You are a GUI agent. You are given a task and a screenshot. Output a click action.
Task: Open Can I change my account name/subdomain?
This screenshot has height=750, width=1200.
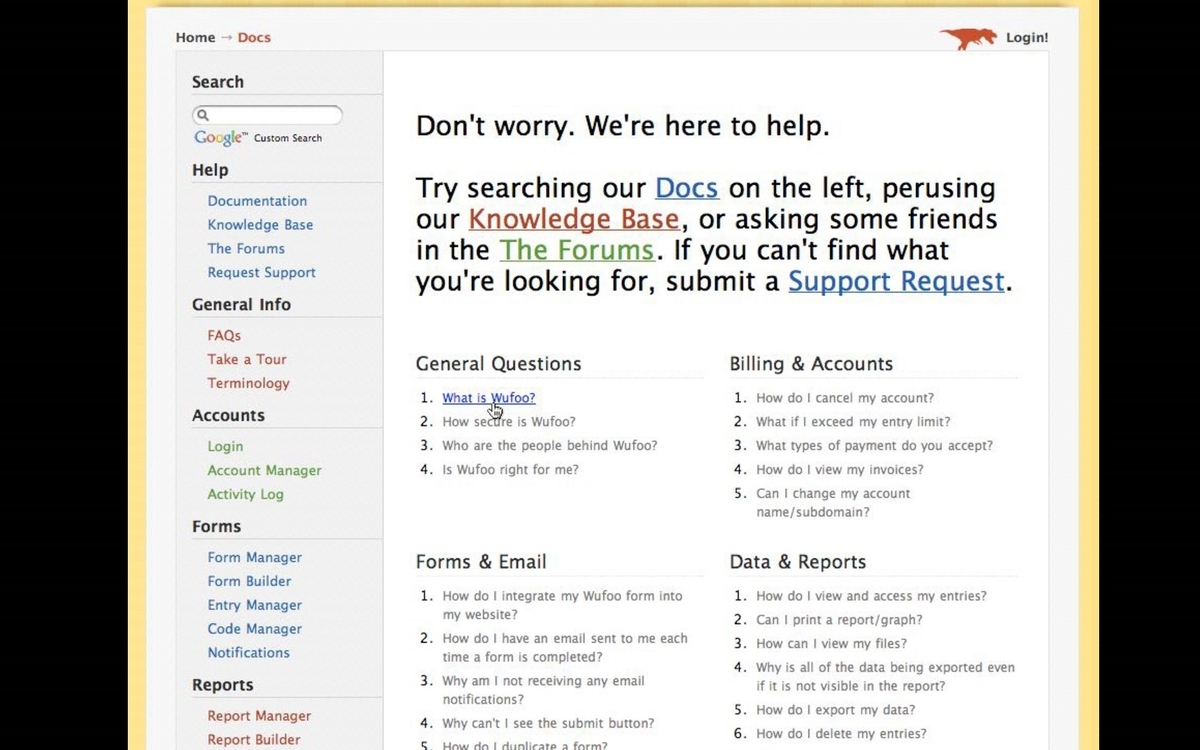[833, 503]
